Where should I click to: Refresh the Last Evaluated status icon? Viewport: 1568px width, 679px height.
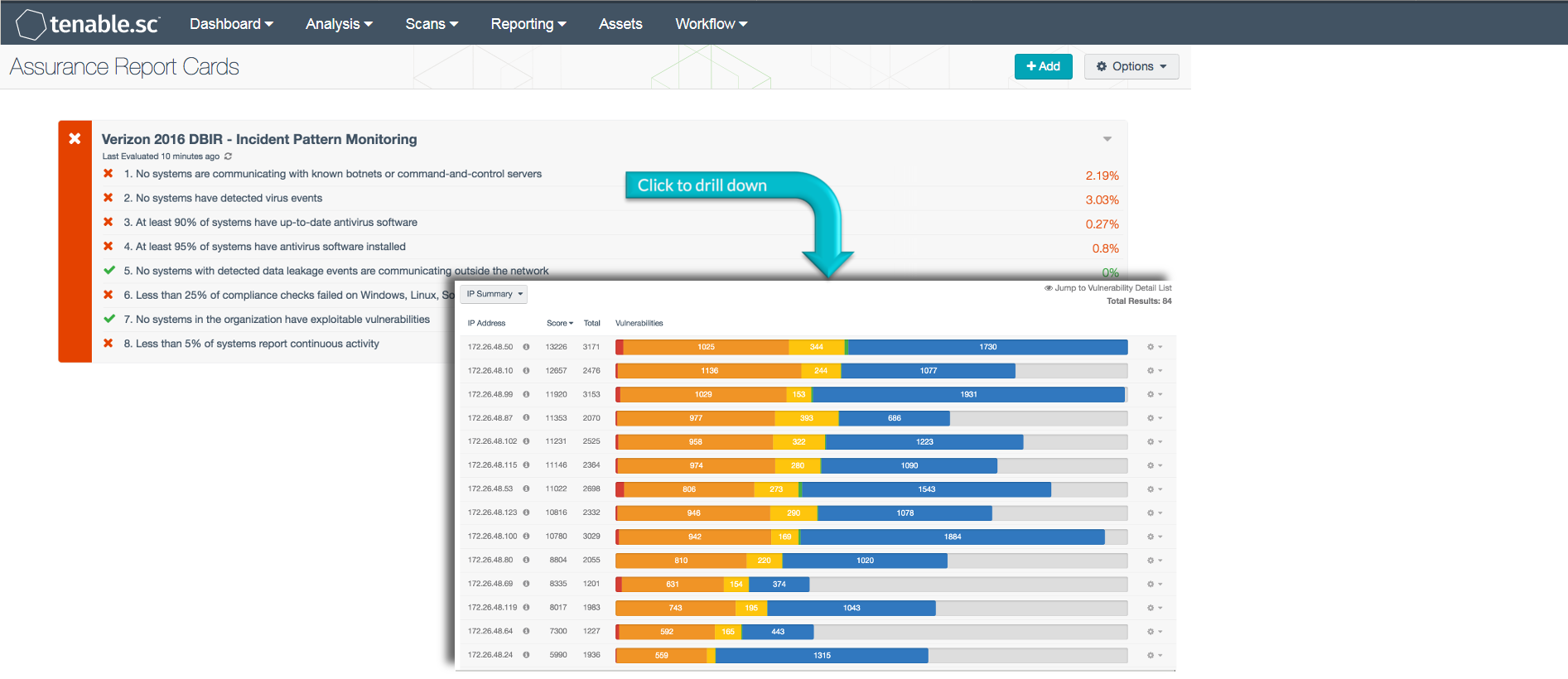point(228,157)
